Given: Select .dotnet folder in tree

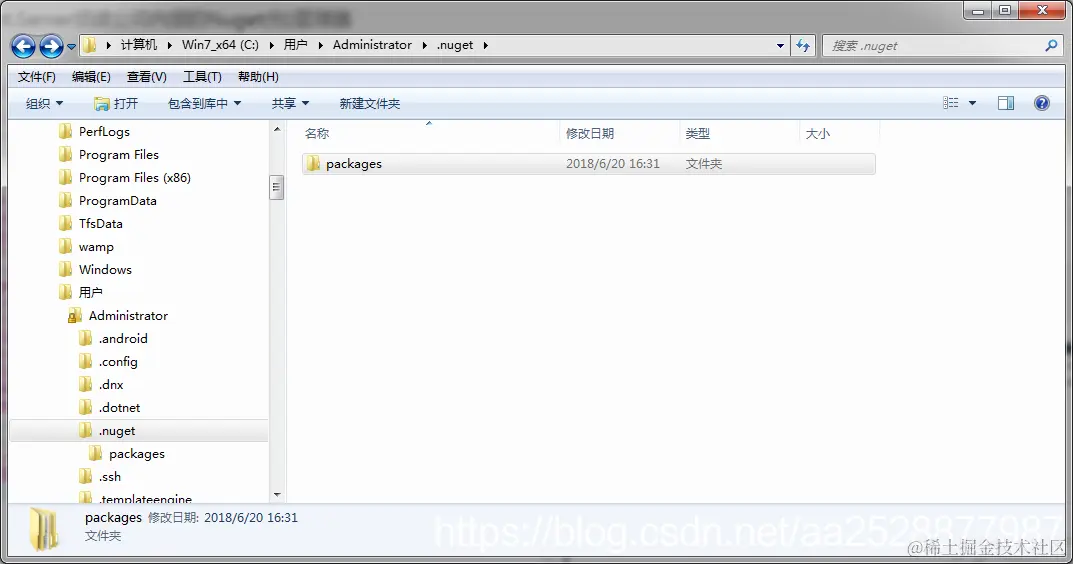Looking at the screenshot, I should tap(120, 408).
